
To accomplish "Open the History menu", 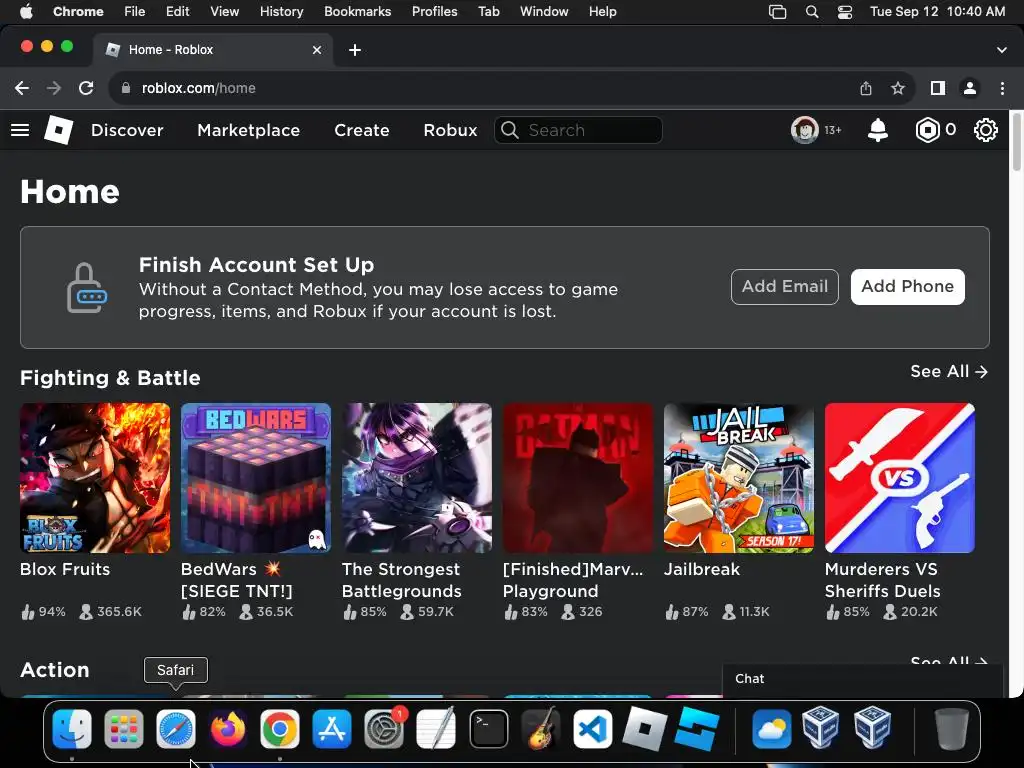I will (x=281, y=12).
